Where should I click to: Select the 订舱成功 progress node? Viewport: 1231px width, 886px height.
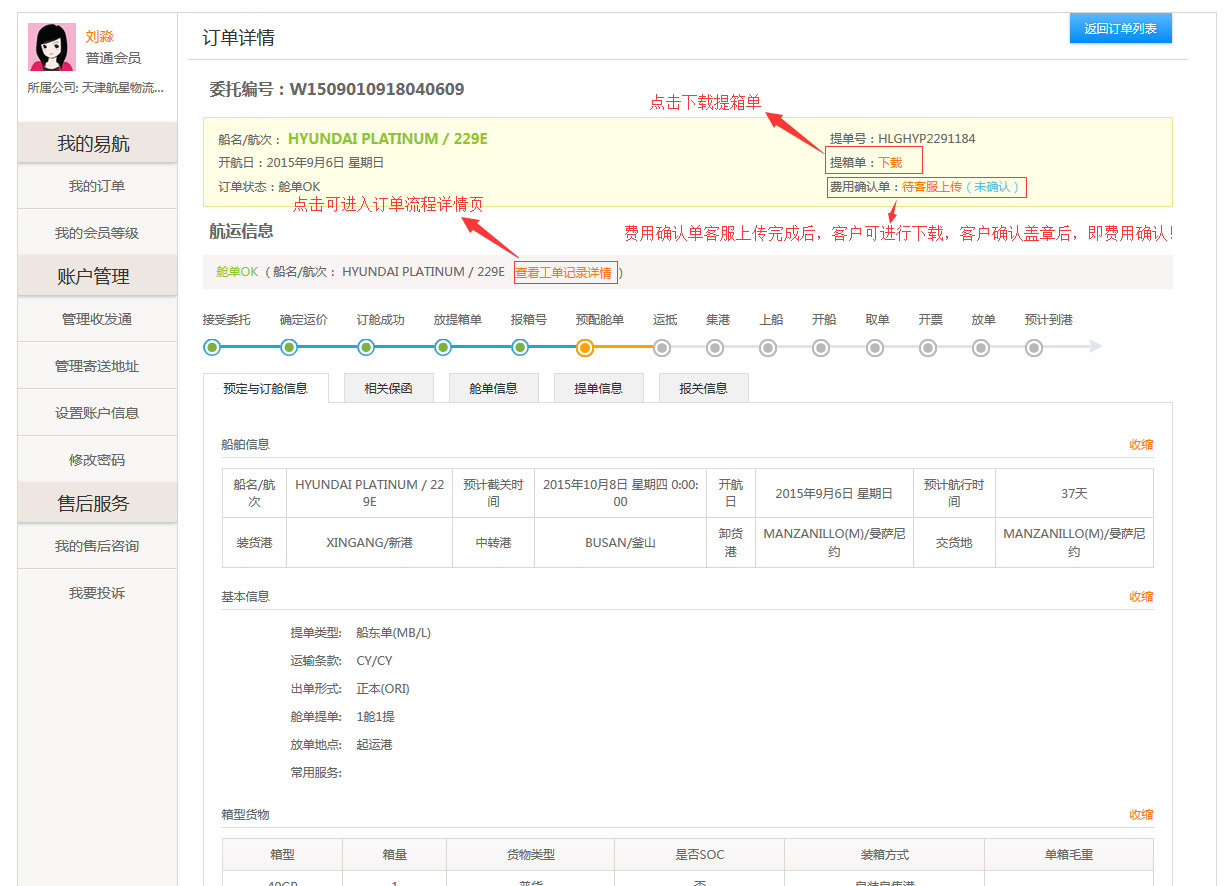coord(366,347)
